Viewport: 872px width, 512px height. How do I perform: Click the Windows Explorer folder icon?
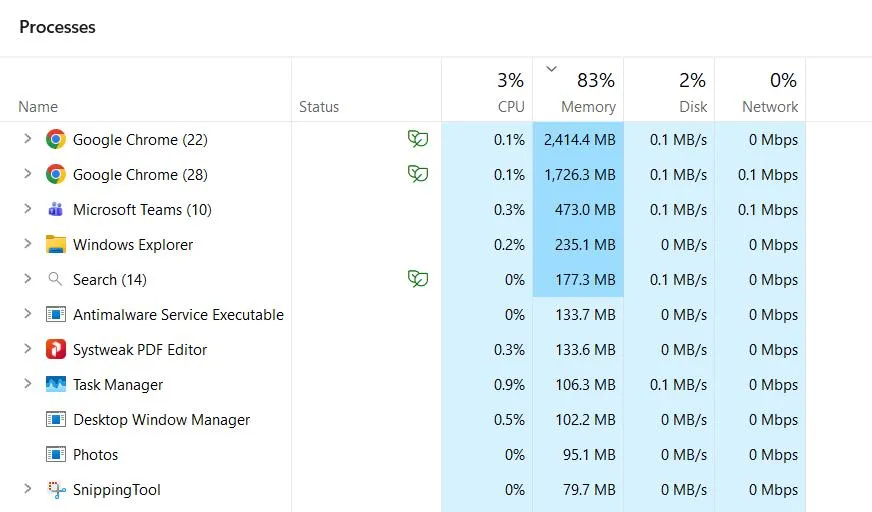tap(56, 244)
